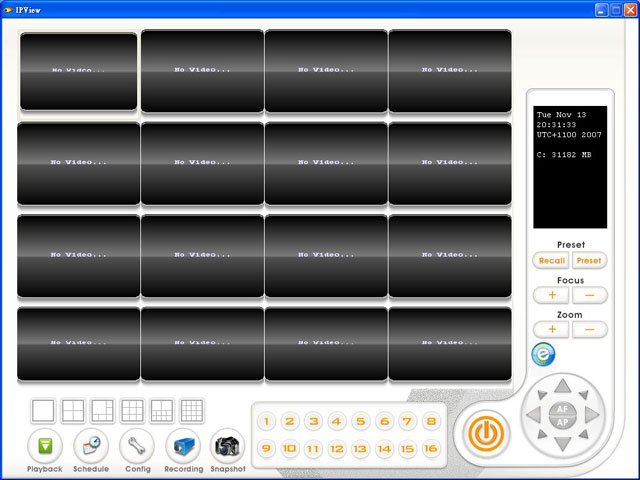The width and height of the screenshot is (640, 480).
Task: Increase Focus with the plus button
Action: point(551,295)
